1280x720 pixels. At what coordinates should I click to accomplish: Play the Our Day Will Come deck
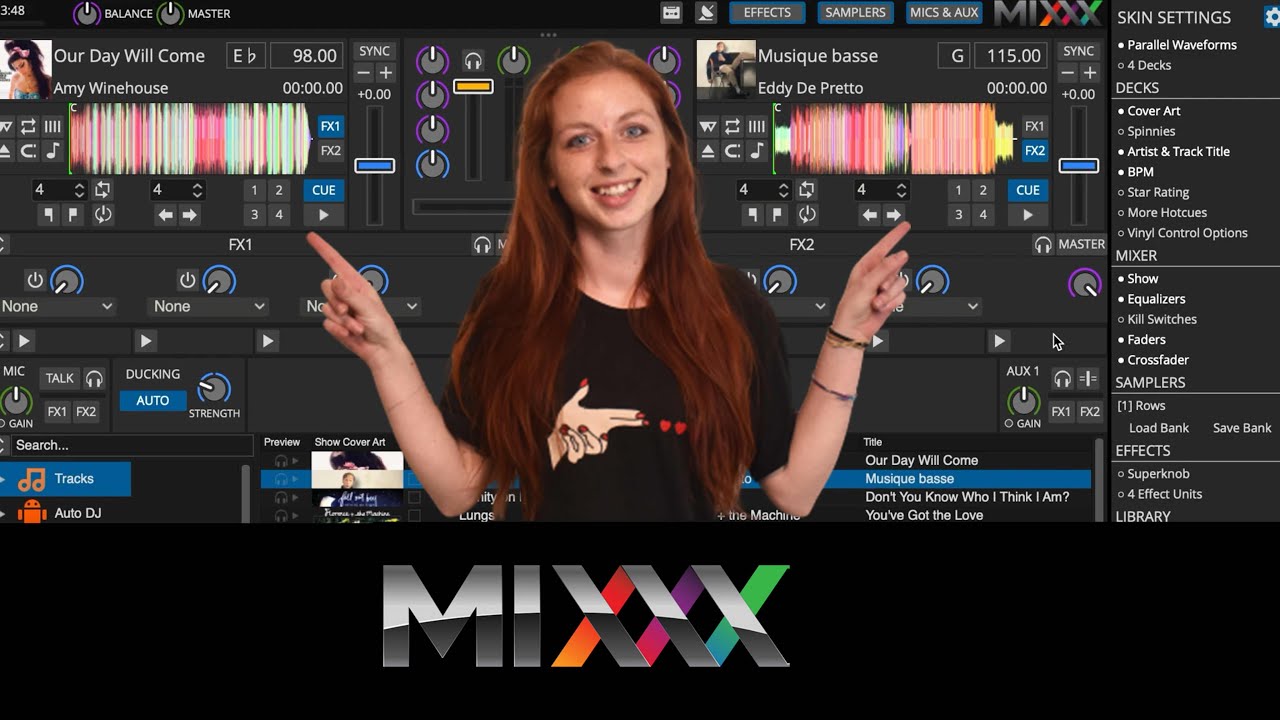[323, 214]
